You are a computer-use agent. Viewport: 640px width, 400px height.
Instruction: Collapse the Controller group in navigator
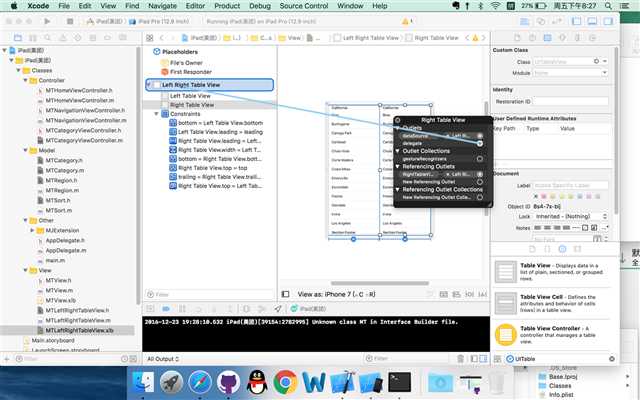25,80
